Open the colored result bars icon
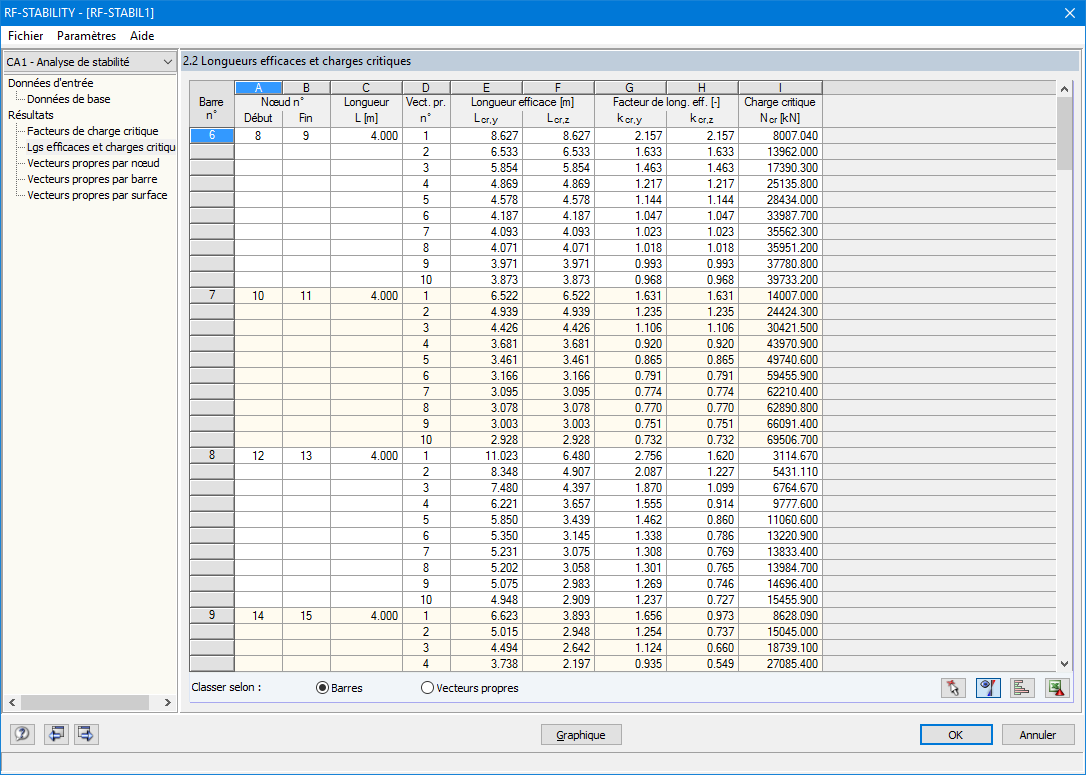Screen dimensions: 1086x775 tap(1023, 688)
